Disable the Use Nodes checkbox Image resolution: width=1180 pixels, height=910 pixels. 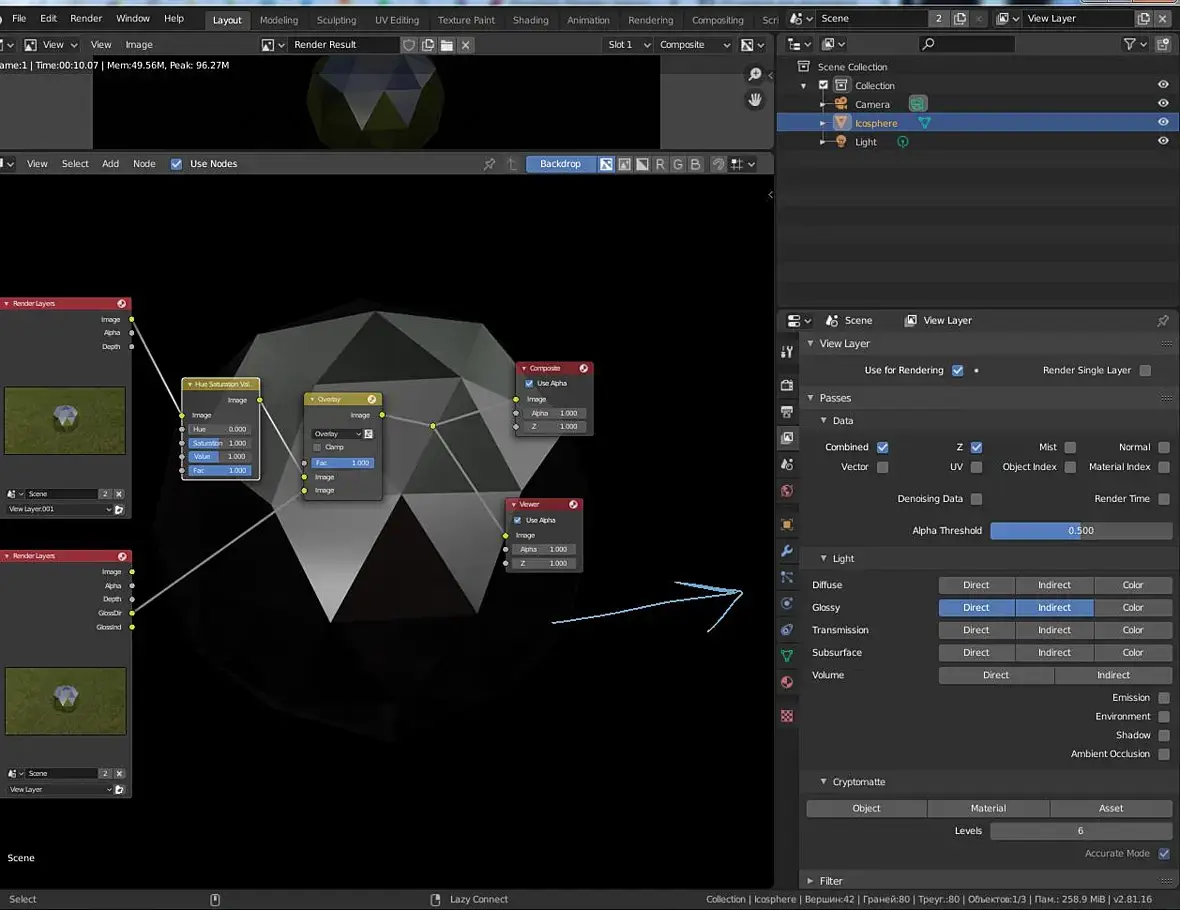click(x=177, y=164)
